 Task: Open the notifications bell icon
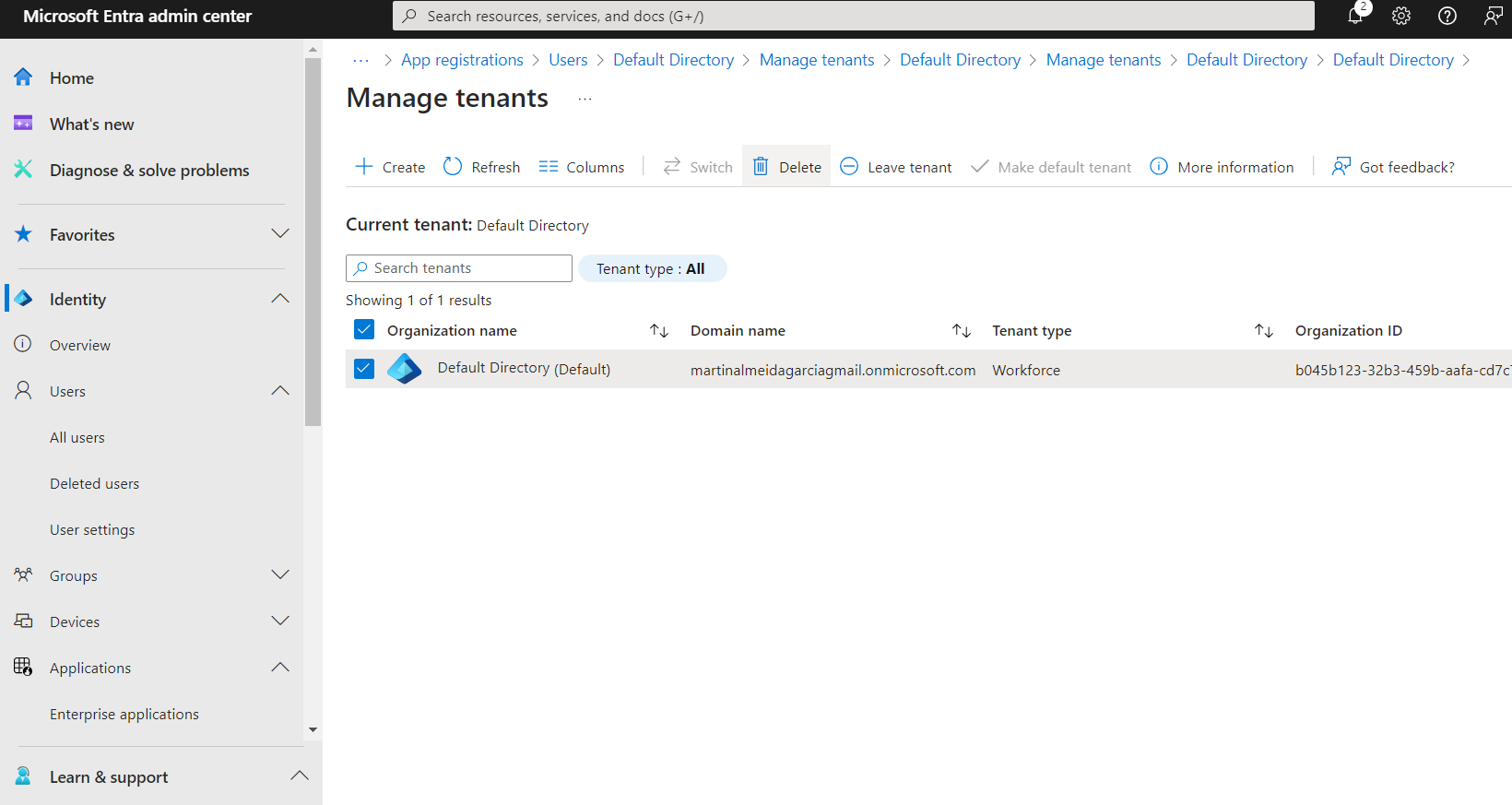pos(1356,16)
